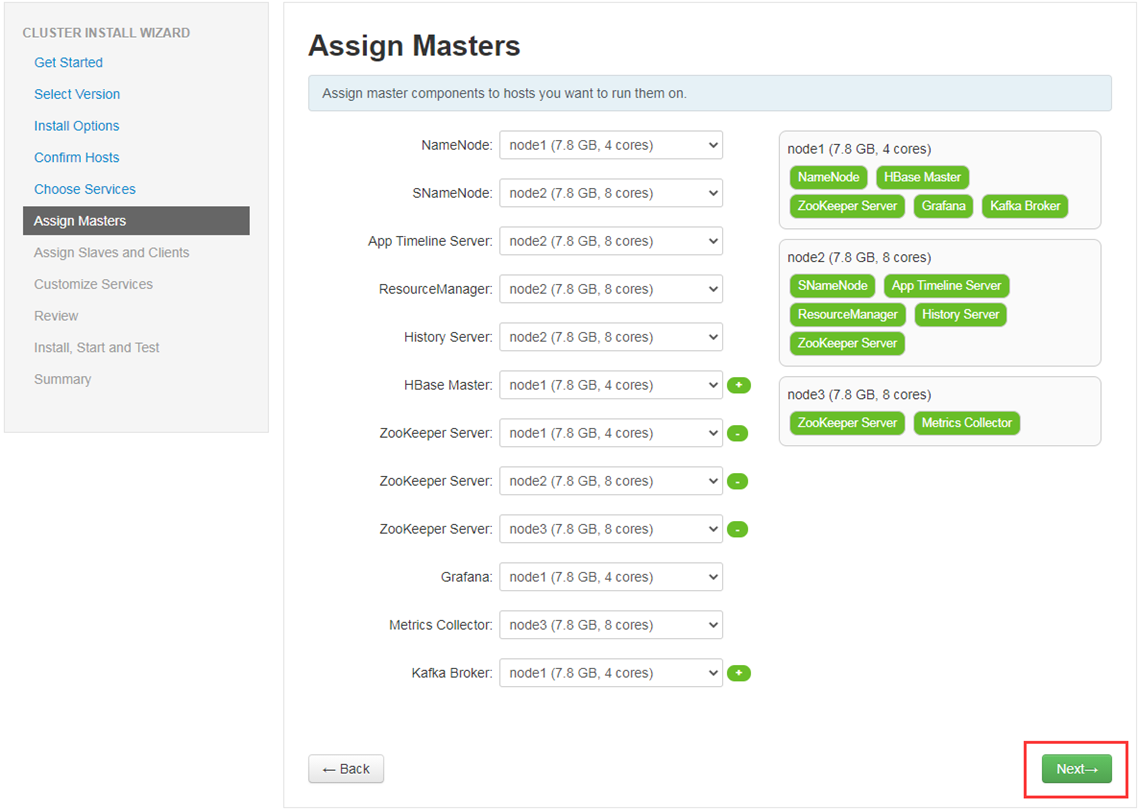1138x810 pixels.
Task: Select the Summary wizard step
Action: 62,379
